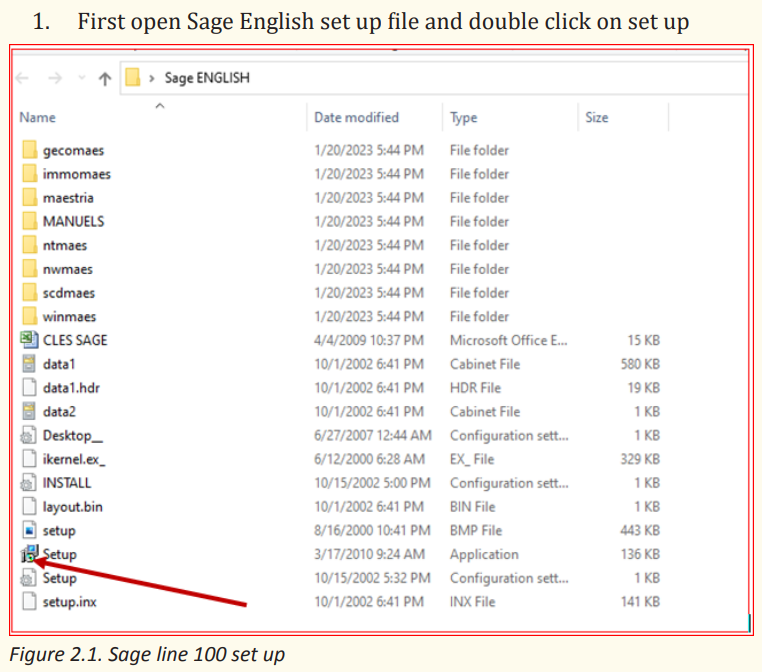This screenshot has height=672, width=762.
Task: Select the scdmaes folder name
Action: tap(69, 293)
